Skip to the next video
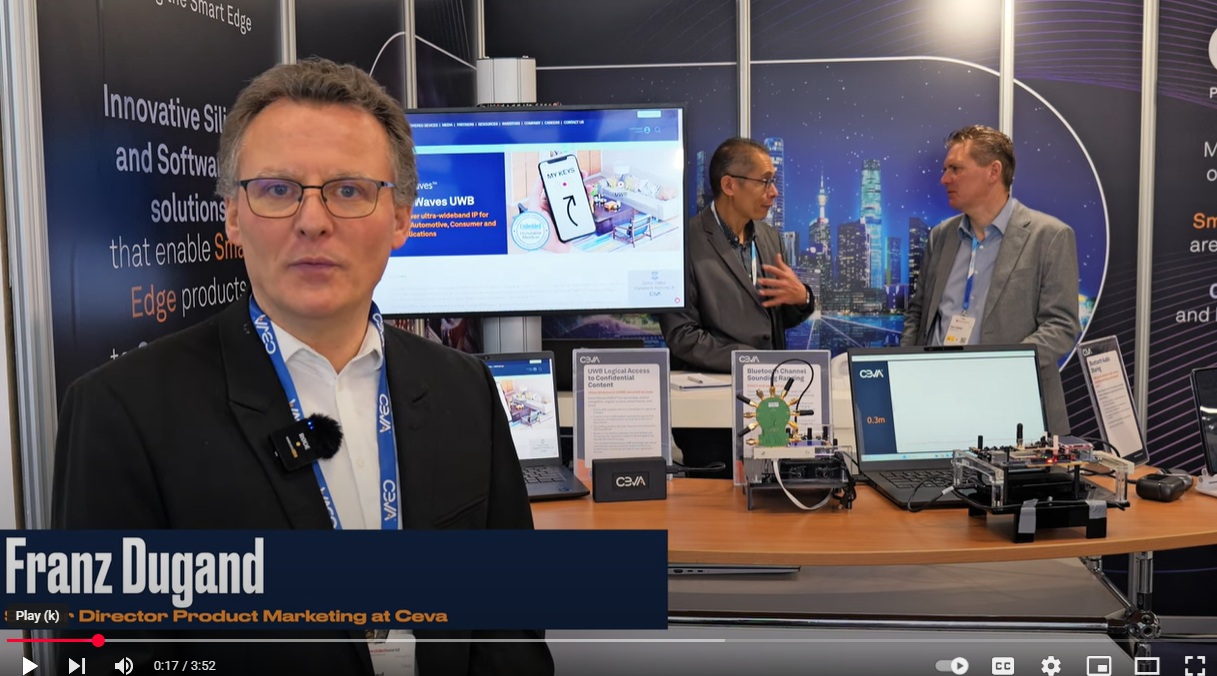This screenshot has height=676, width=1217. [x=77, y=665]
